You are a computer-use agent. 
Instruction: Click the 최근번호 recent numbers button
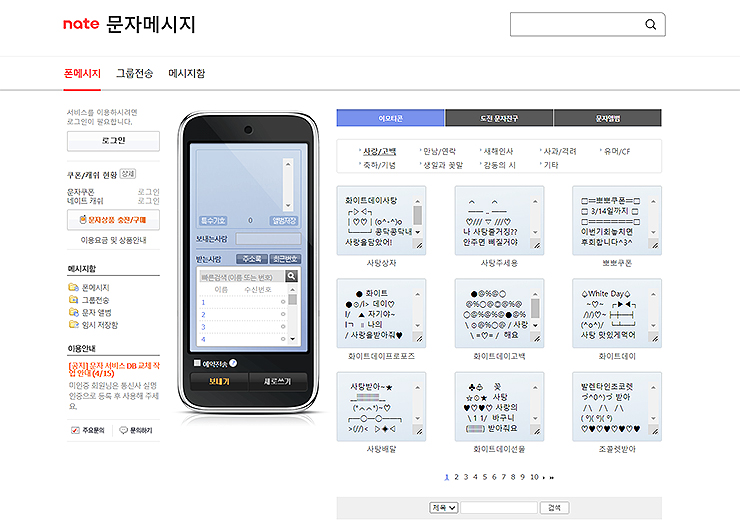285,259
